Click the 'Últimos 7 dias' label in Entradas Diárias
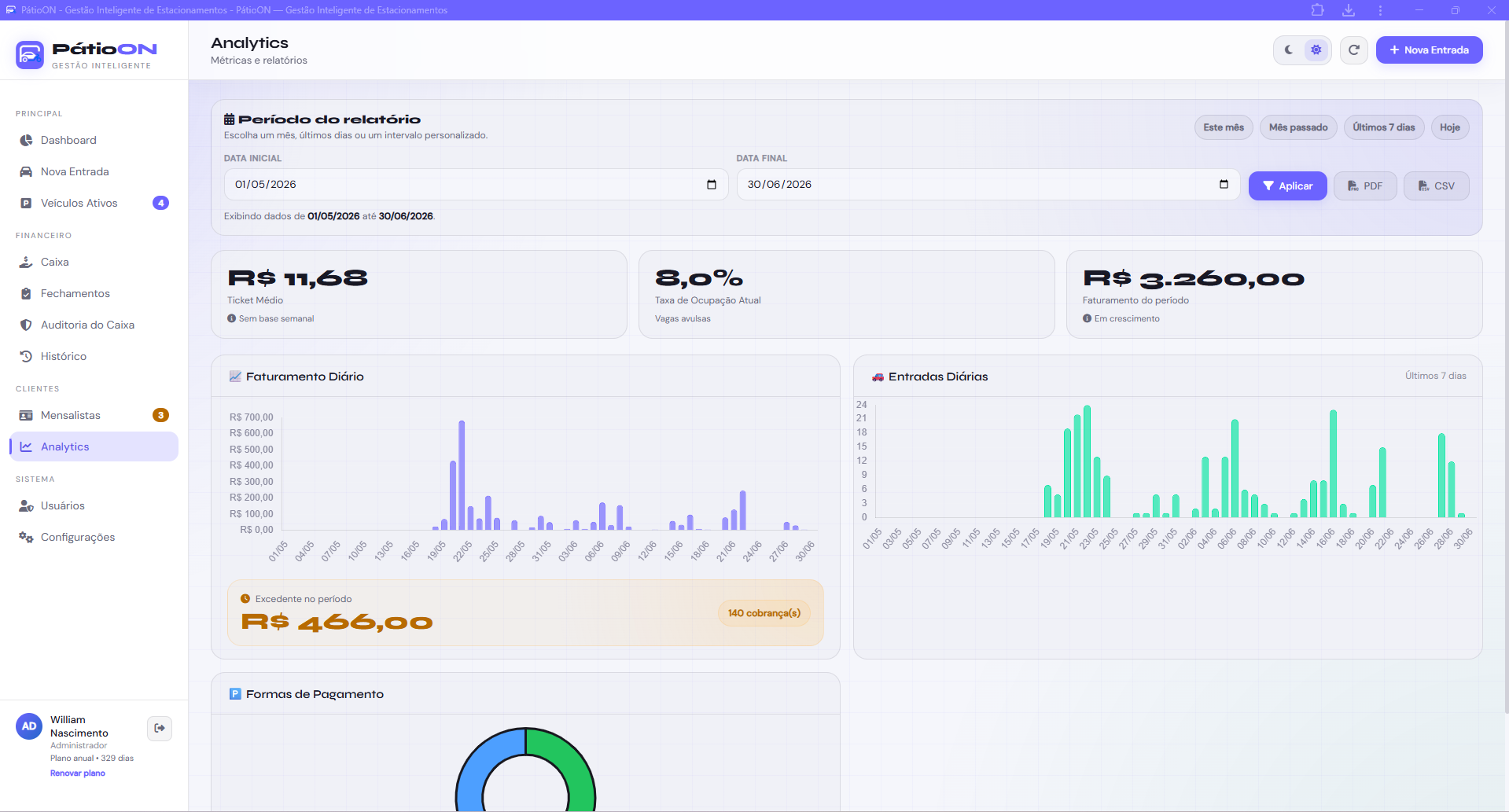The width and height of the screenshot is (1509, 812). [x=1436, y=376]
